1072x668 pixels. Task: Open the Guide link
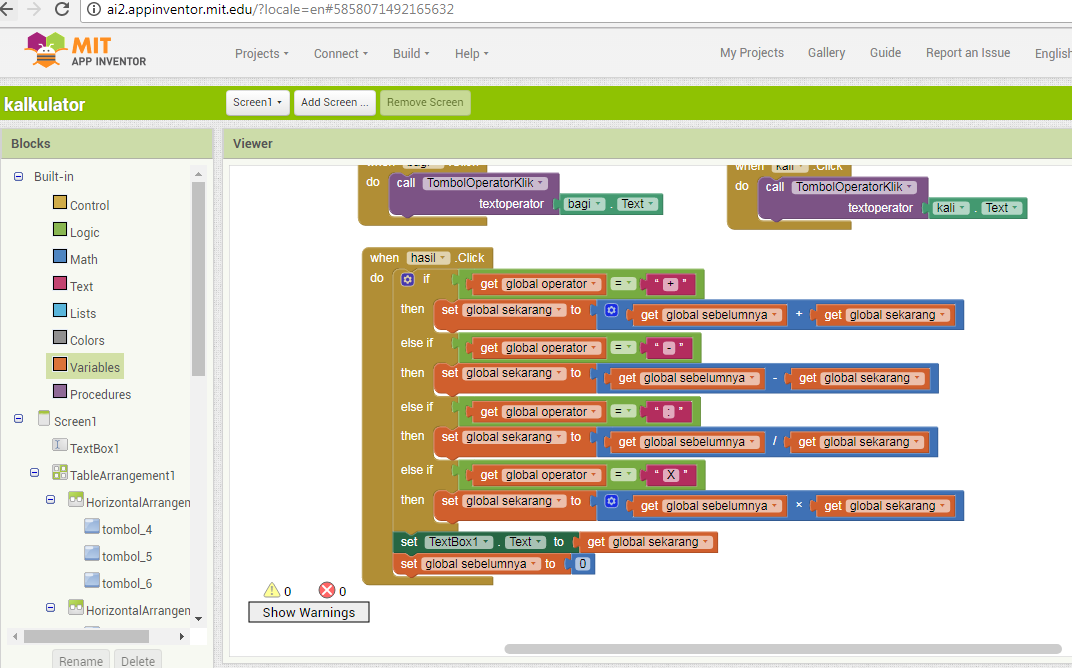(885, 53)
